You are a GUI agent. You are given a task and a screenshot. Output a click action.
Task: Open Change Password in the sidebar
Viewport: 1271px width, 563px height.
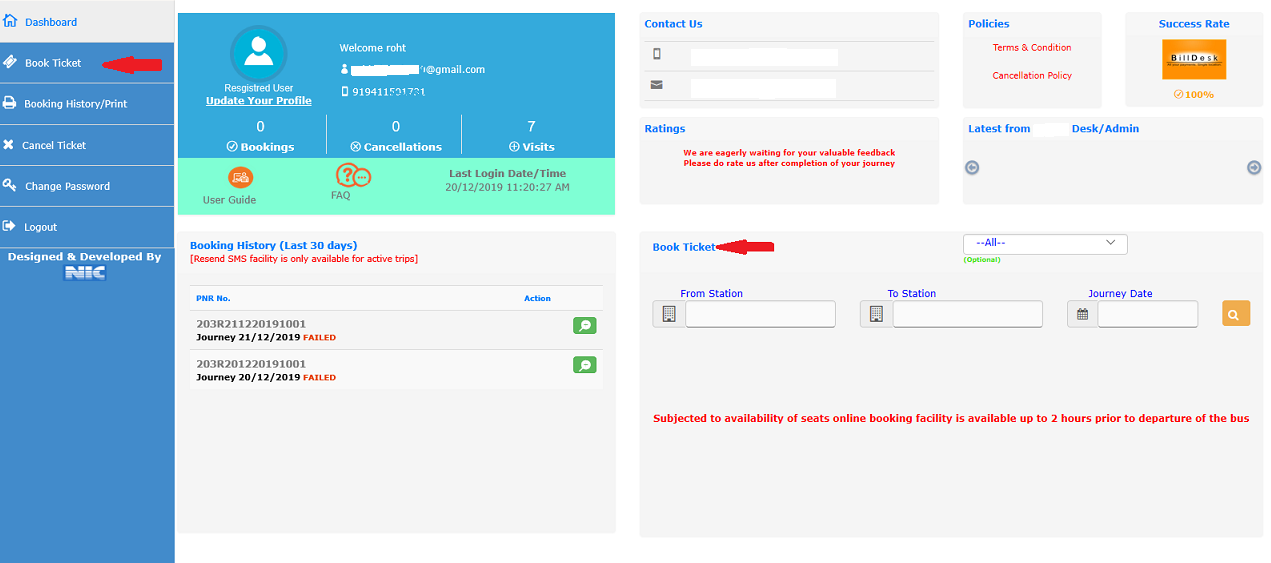67,186
